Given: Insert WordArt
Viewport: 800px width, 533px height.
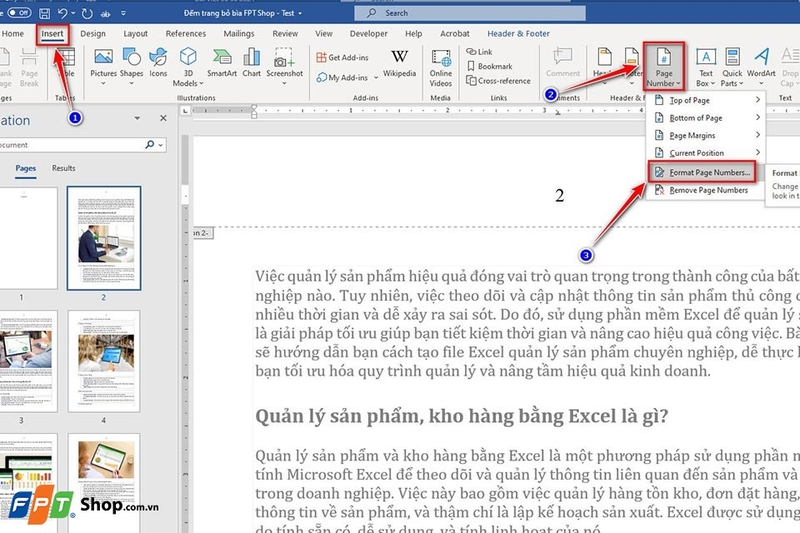Looking at the screenshot, I should [761, 66].
